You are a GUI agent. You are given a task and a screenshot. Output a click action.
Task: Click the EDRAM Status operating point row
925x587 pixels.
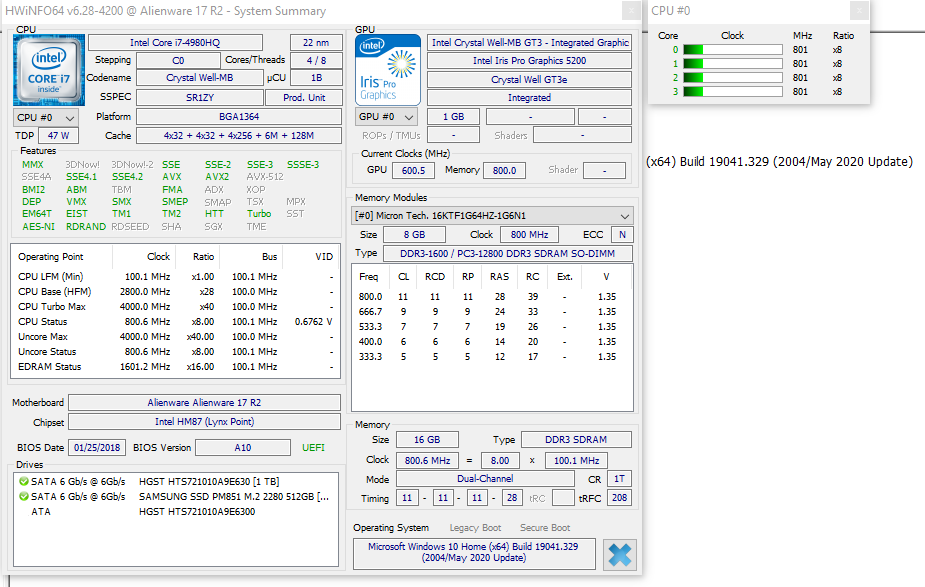tap(176, 366)
